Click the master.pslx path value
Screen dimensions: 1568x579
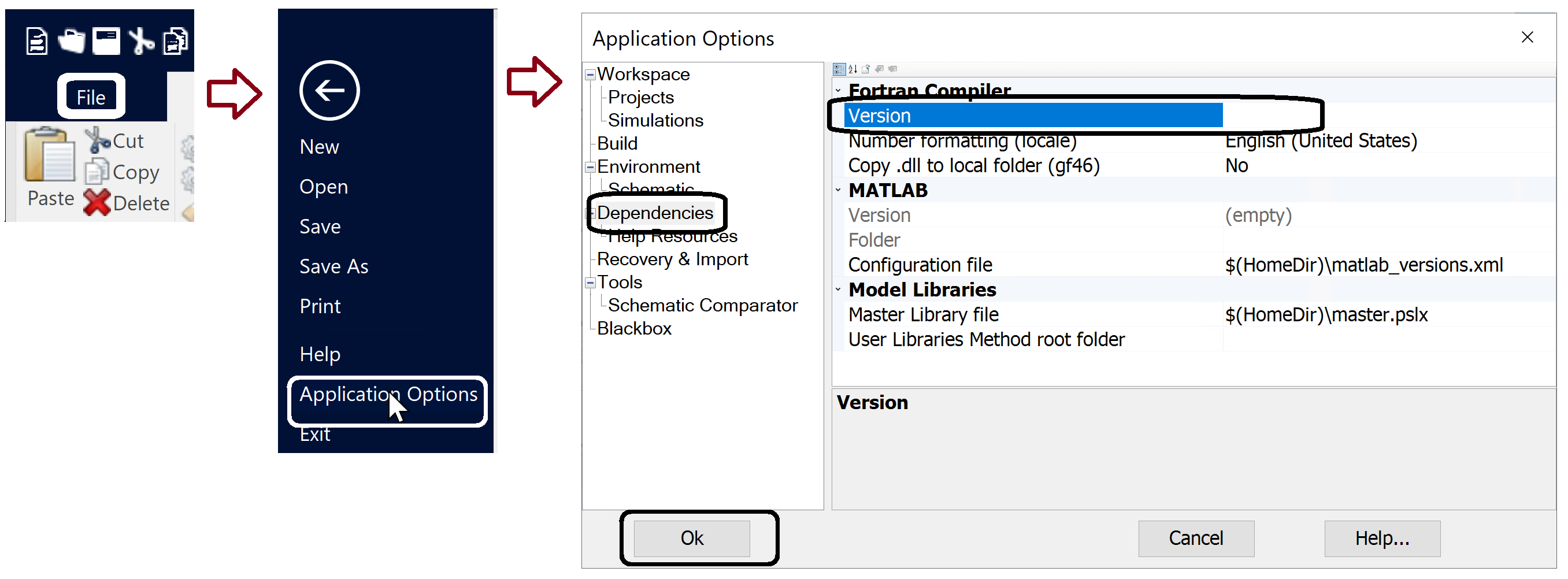tap(1326, 315)
